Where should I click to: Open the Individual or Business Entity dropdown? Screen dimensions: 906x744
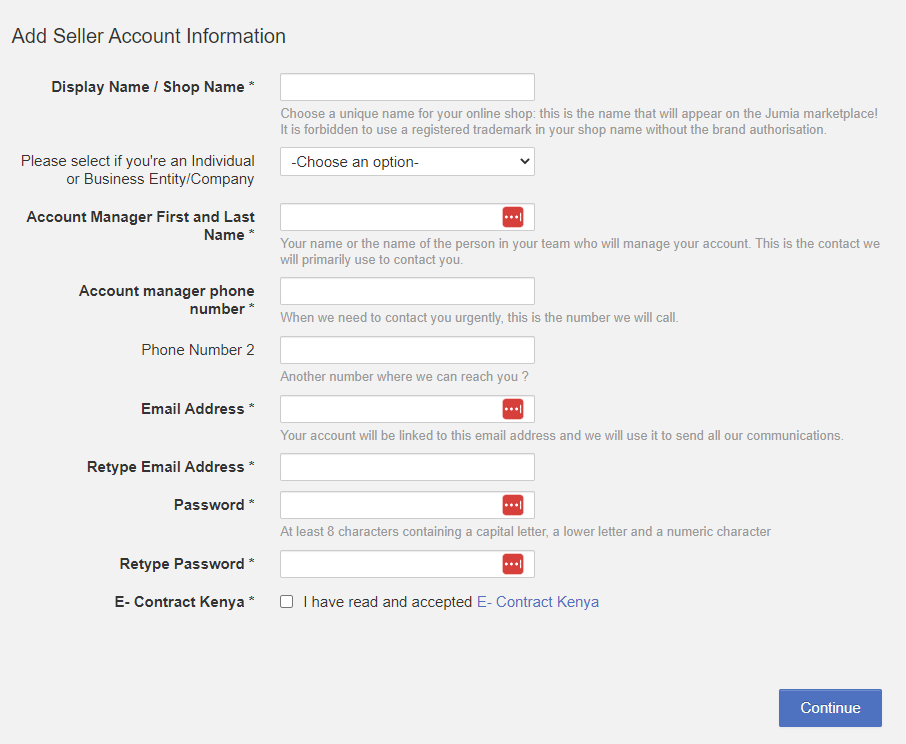coord(407,162)
